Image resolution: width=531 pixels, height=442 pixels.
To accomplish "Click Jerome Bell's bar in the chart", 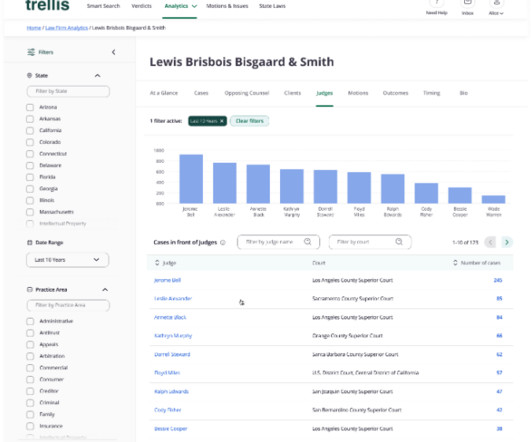I will click(x=191, y=179).
